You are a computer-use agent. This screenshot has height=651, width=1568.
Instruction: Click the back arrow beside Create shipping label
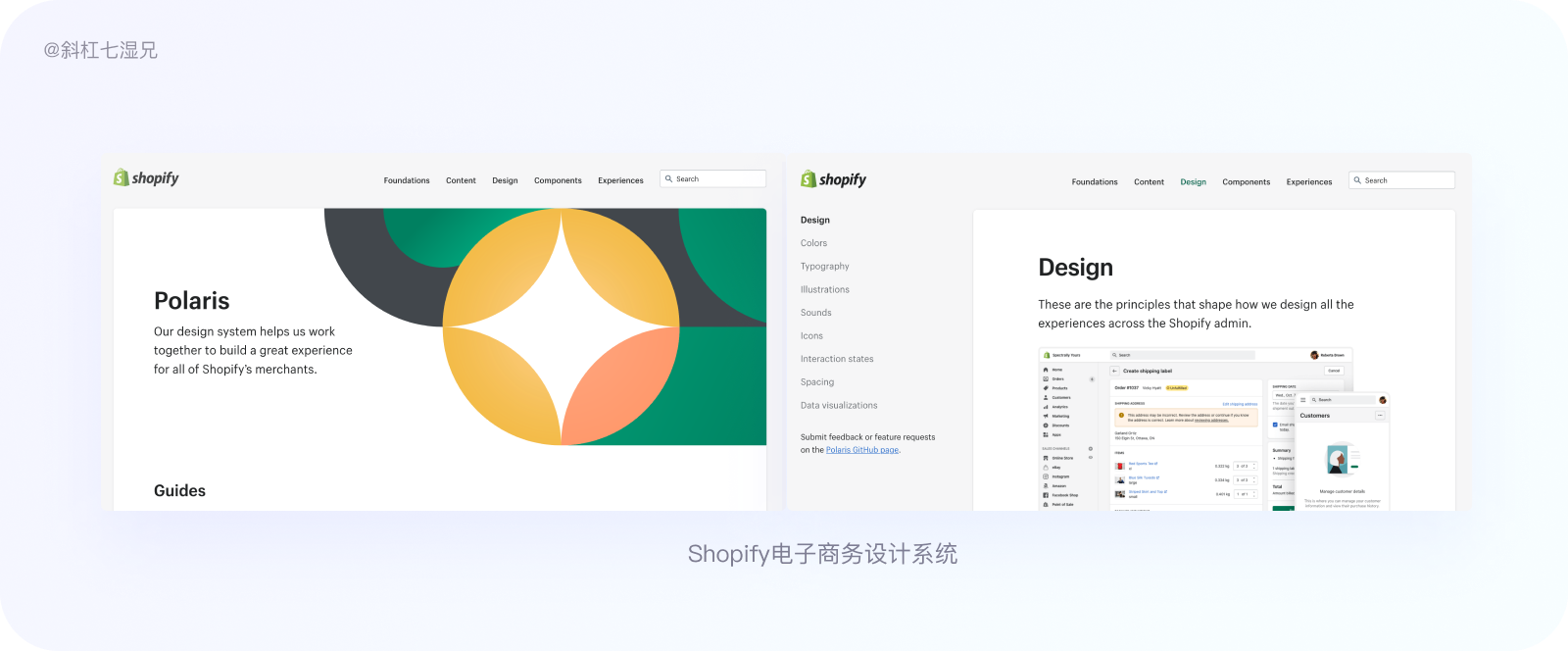[x=1114, y=371]
